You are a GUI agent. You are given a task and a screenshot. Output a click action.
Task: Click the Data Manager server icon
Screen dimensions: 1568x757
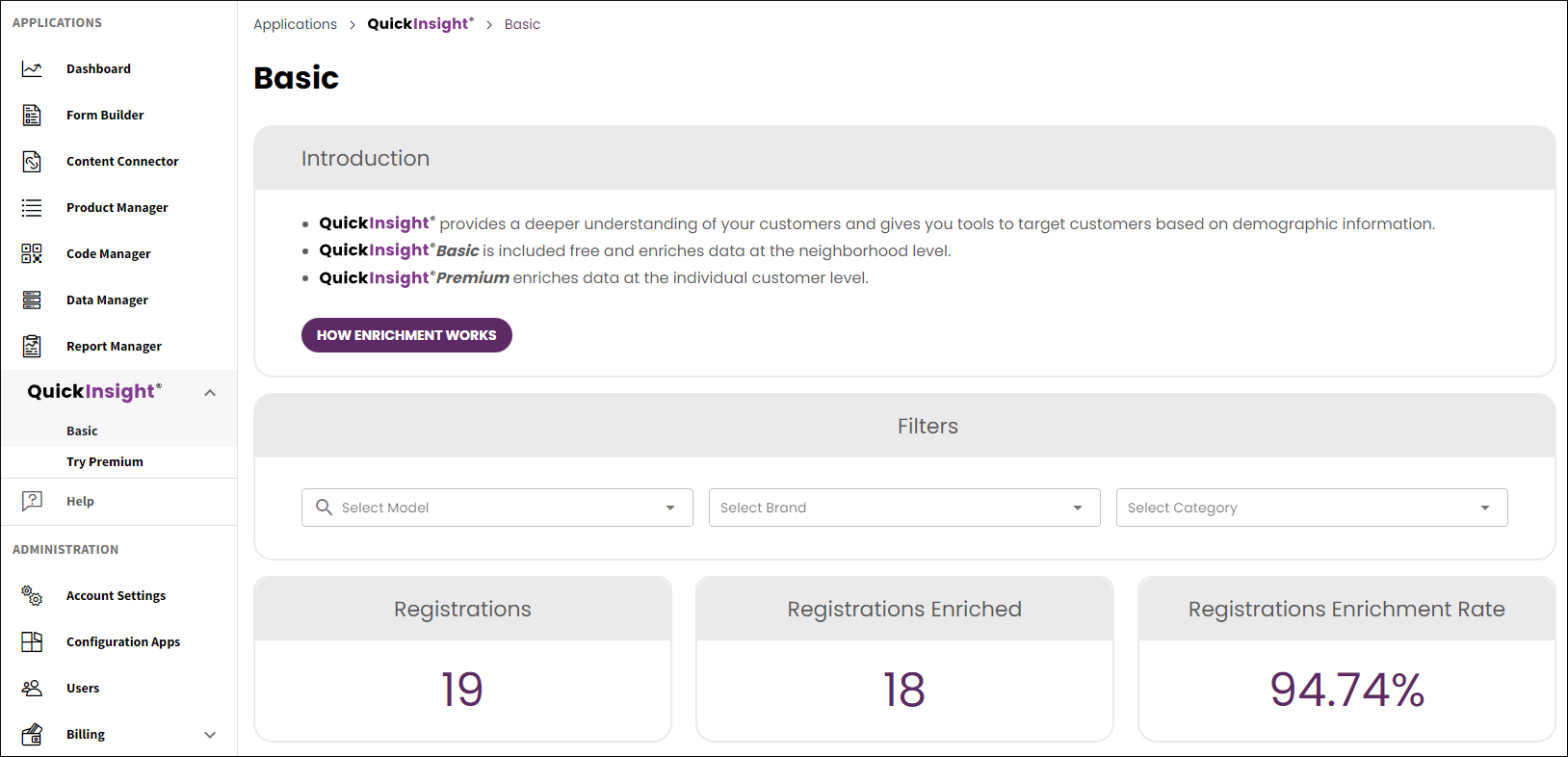click(x=32, y=300)
